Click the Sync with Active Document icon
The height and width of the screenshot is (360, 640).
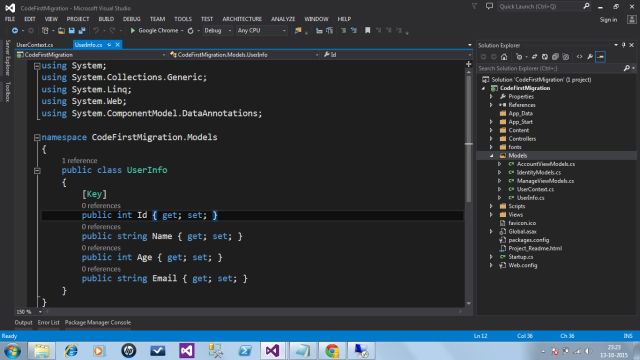pyautogui.click(x=534, y=57)
